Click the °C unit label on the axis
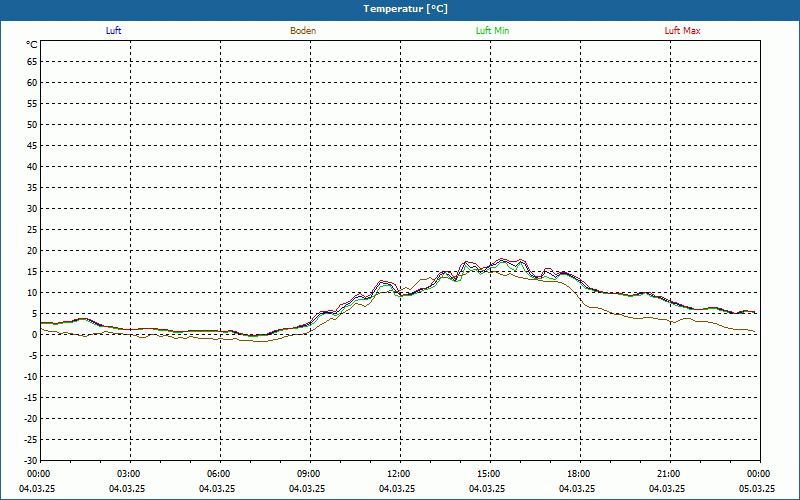The image size is (800, 500). click(x=32, y=45)
